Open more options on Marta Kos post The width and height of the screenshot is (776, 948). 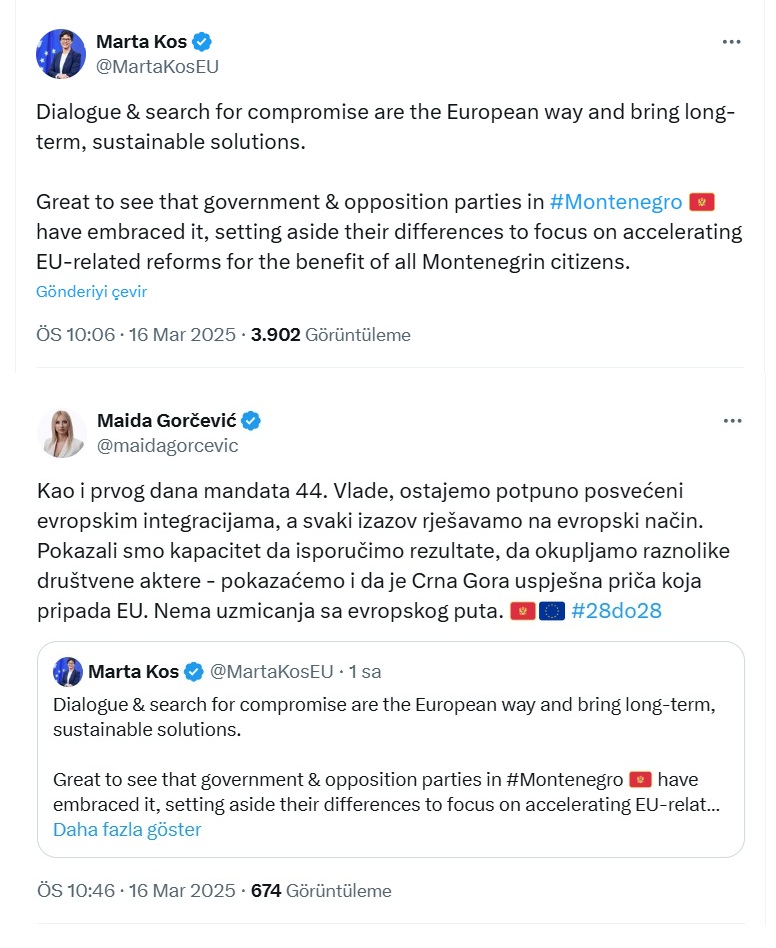[x=732, y=42]
